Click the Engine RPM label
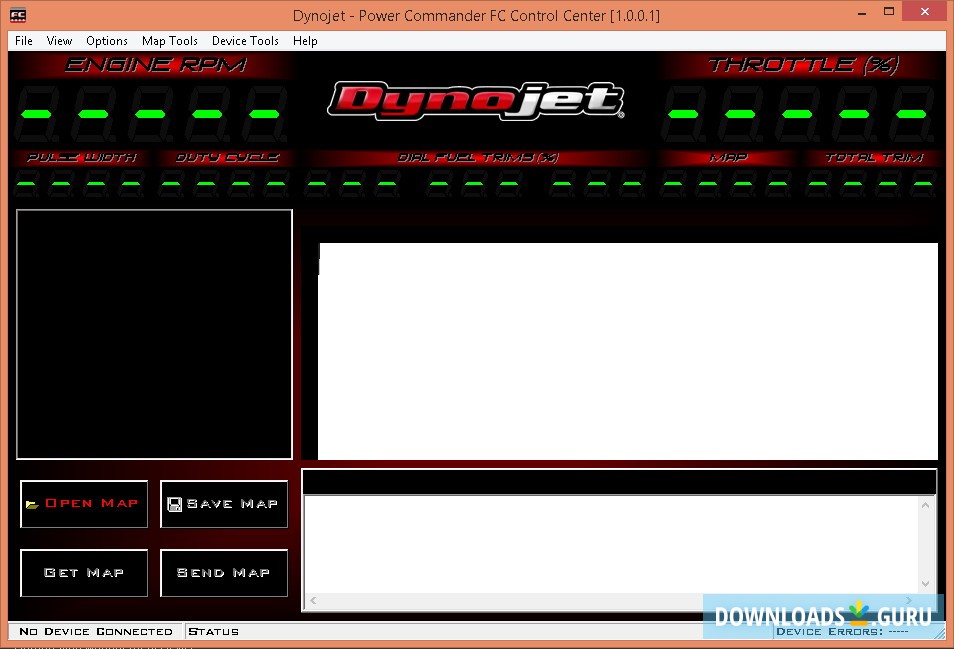954x649 pixels. click(155, 64)
